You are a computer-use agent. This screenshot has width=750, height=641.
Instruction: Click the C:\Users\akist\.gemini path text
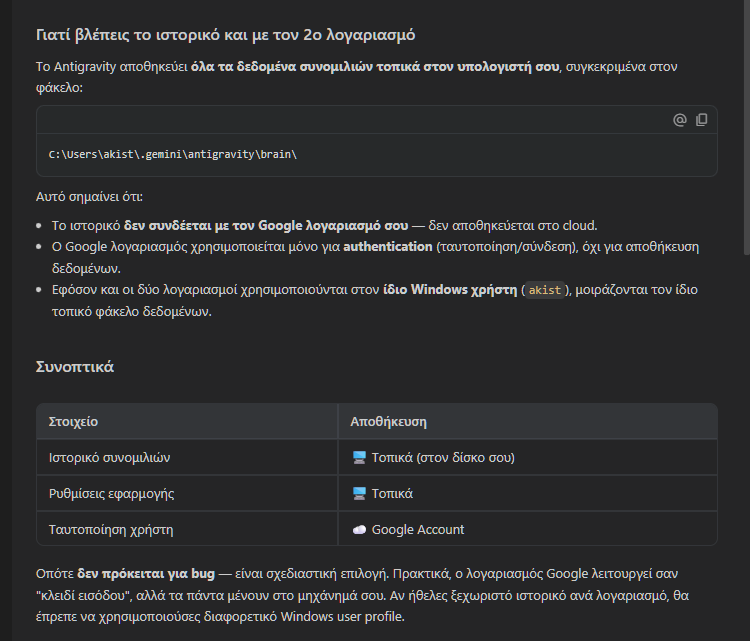pos(173,155)
